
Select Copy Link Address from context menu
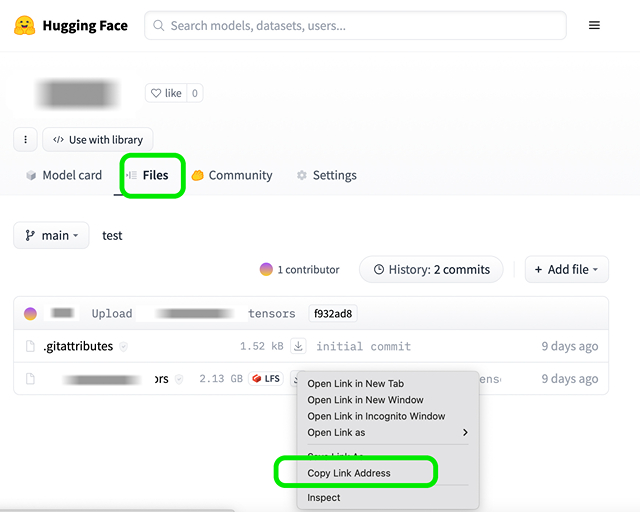tap(349, 473)
